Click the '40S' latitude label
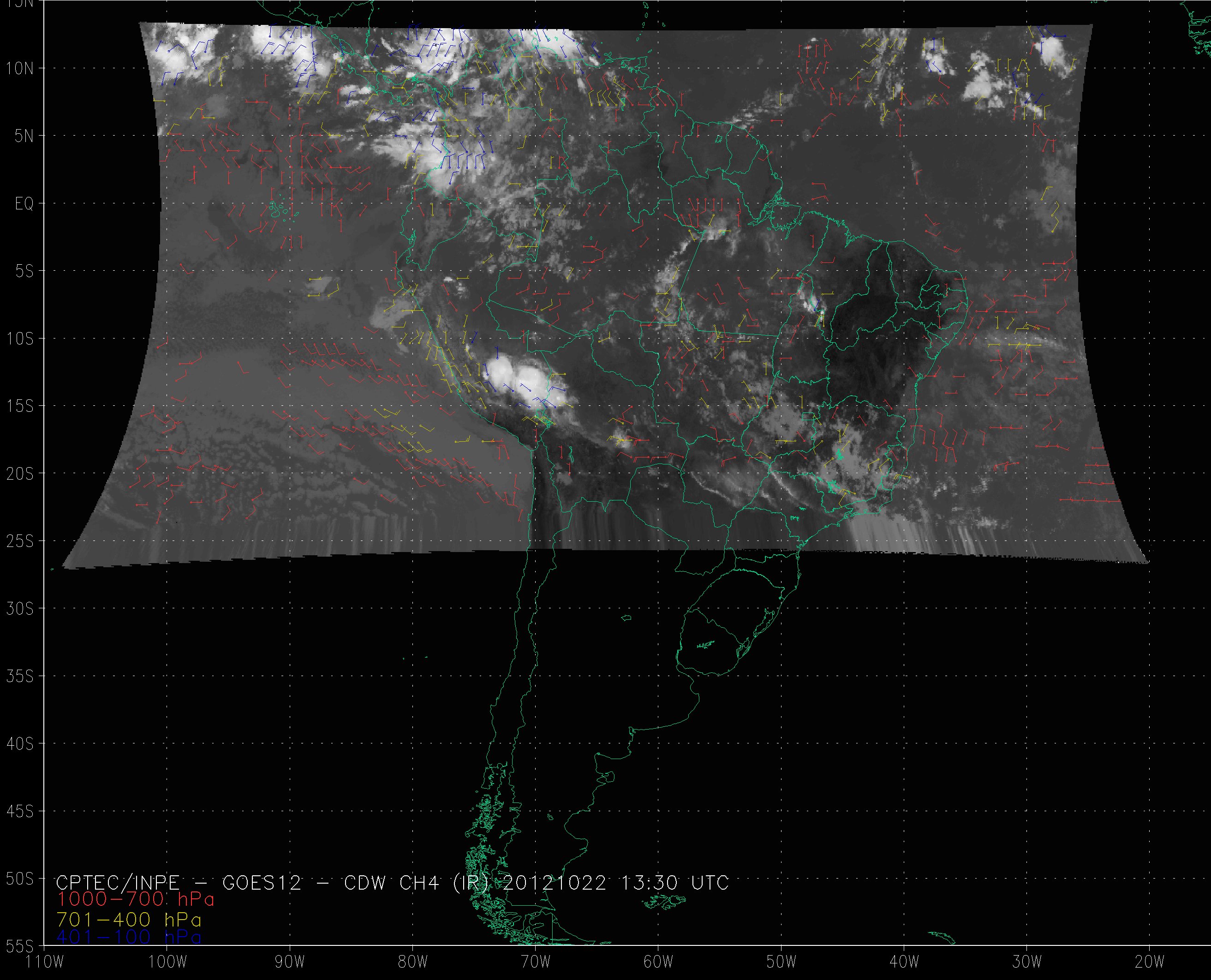The width and height of the screenshot is (1211, 980). (x=20, y=744)
